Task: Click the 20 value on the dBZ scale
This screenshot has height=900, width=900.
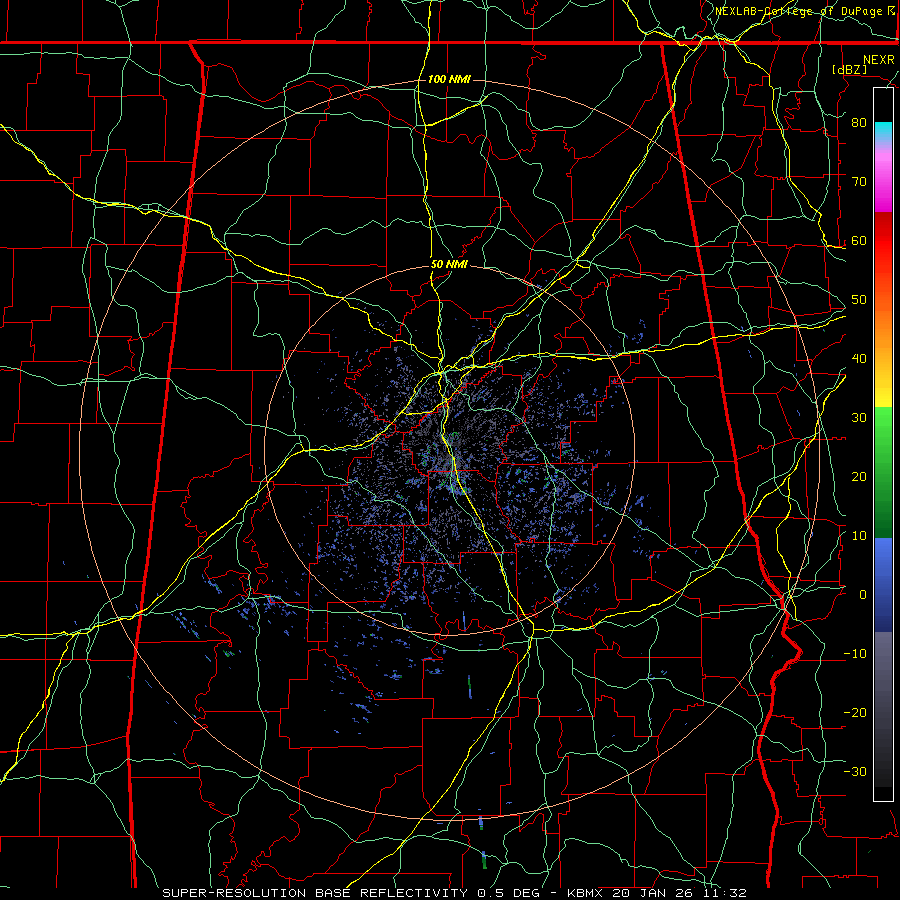Action: click(x=859, y=477)
